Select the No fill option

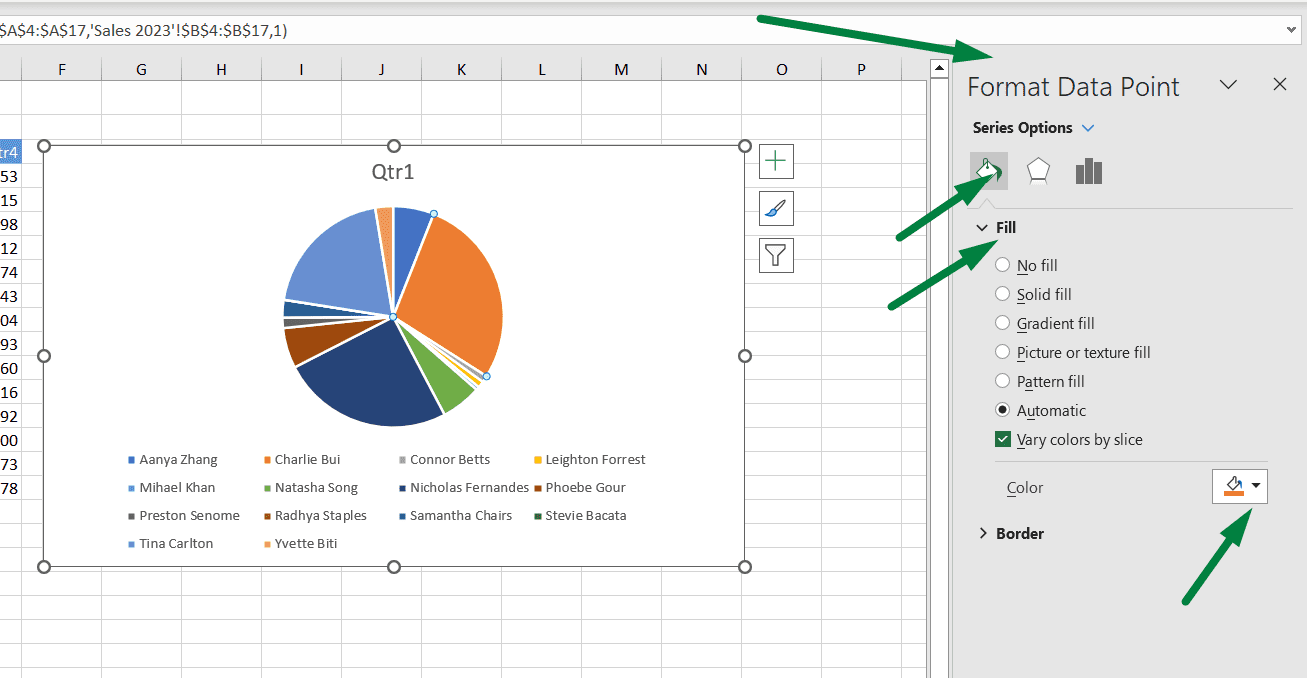1002,265
